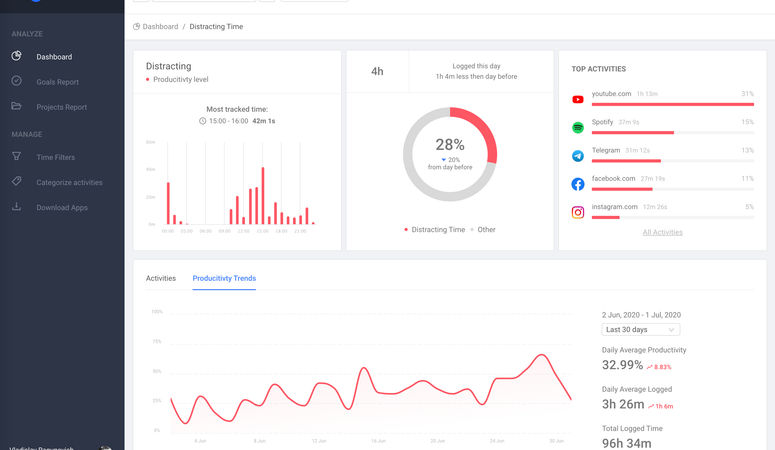Click the Time Filters funnel icon
775x450 pixels.
click(16, 156)
